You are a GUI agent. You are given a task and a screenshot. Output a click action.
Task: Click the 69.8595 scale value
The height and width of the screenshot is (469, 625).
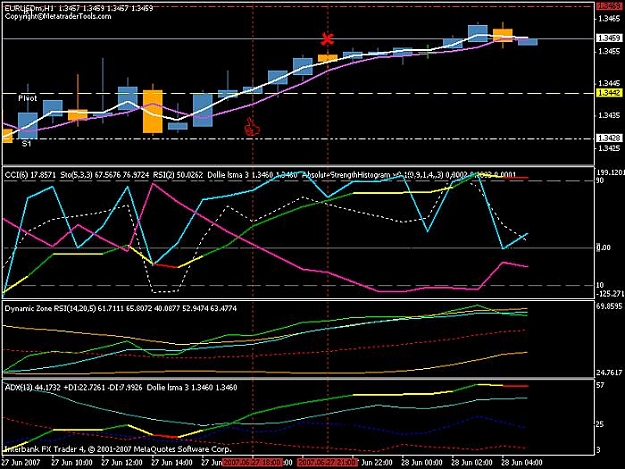(609, 306)
